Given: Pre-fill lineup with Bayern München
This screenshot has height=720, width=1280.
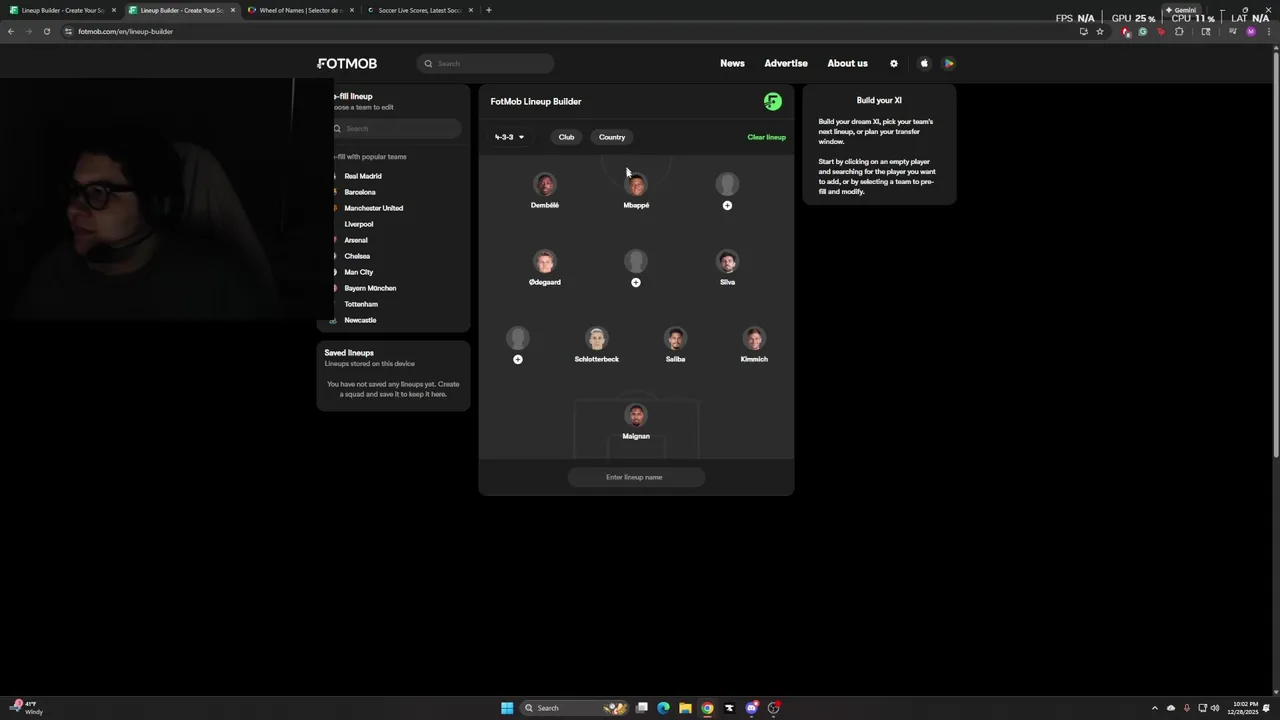Looking at the screenshot, I should tap(370, 288).
